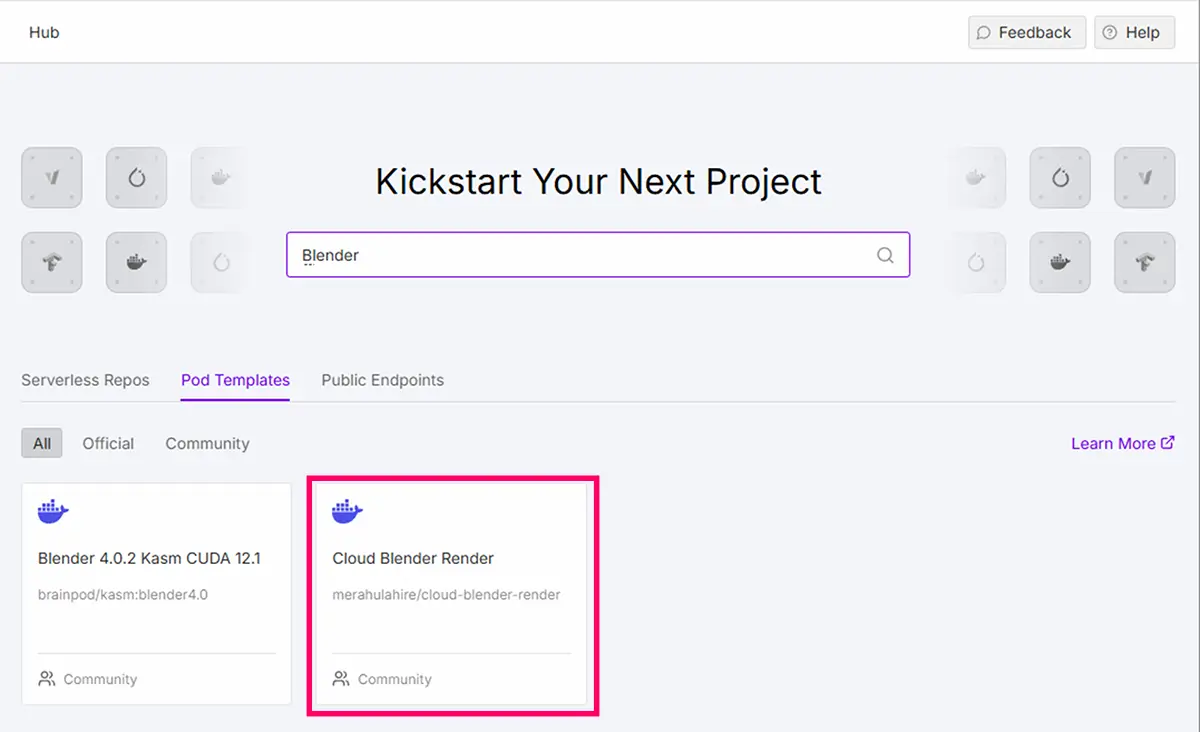Image resolution: width=1200 pixels, height=732 pixels.
Task: Focus the Blender search field
Action: 580,255
